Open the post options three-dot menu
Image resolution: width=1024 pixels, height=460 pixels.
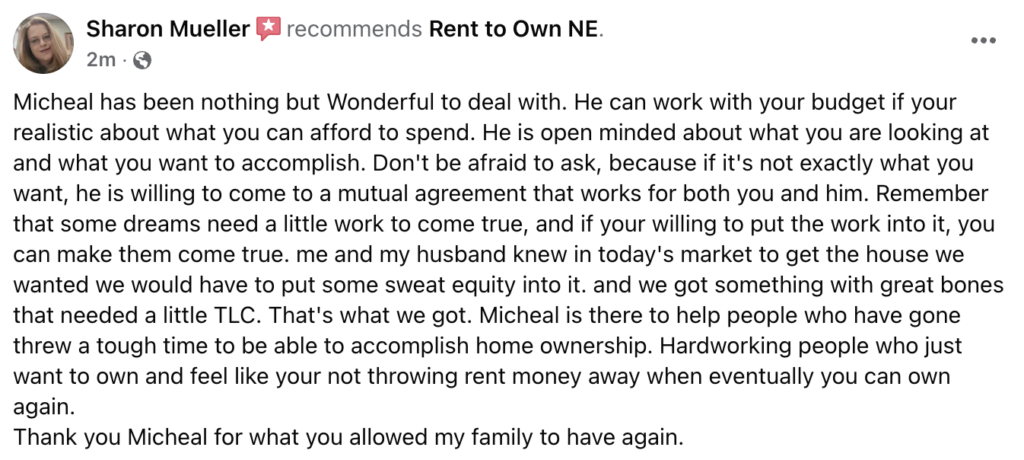pos(983,41)
